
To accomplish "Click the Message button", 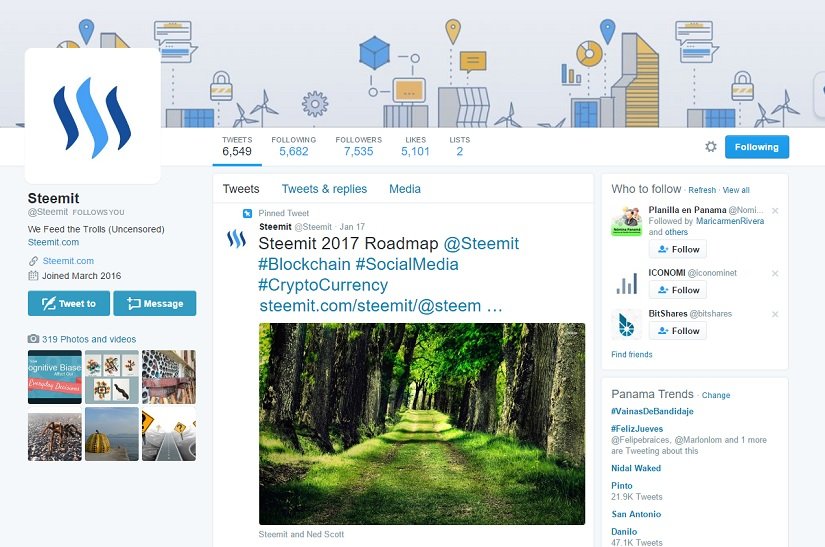I will [155, 303].
